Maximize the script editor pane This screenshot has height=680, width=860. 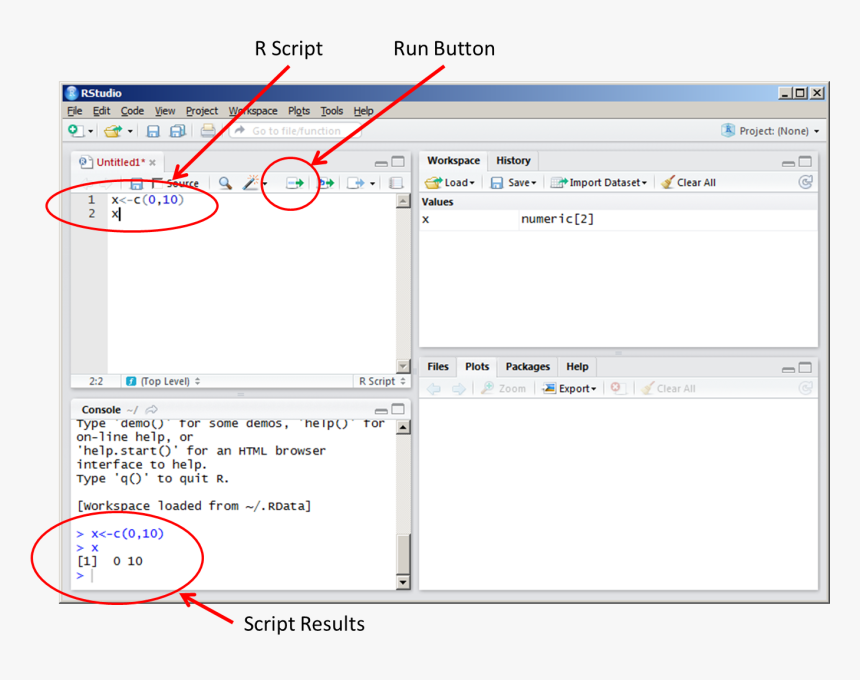(x=398, y=162)
